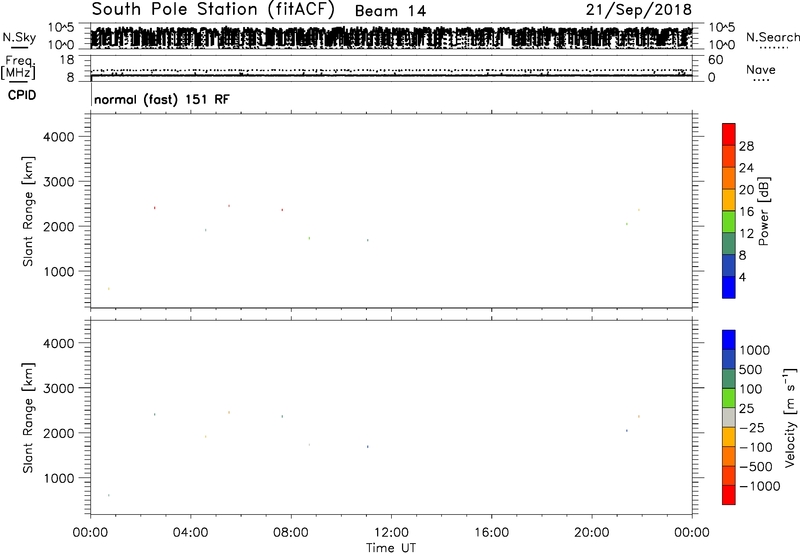This screenshot has width=800, height=554.
Task: Pick the red bottom segment of Velocity colorbar
Action: [729, 495]
